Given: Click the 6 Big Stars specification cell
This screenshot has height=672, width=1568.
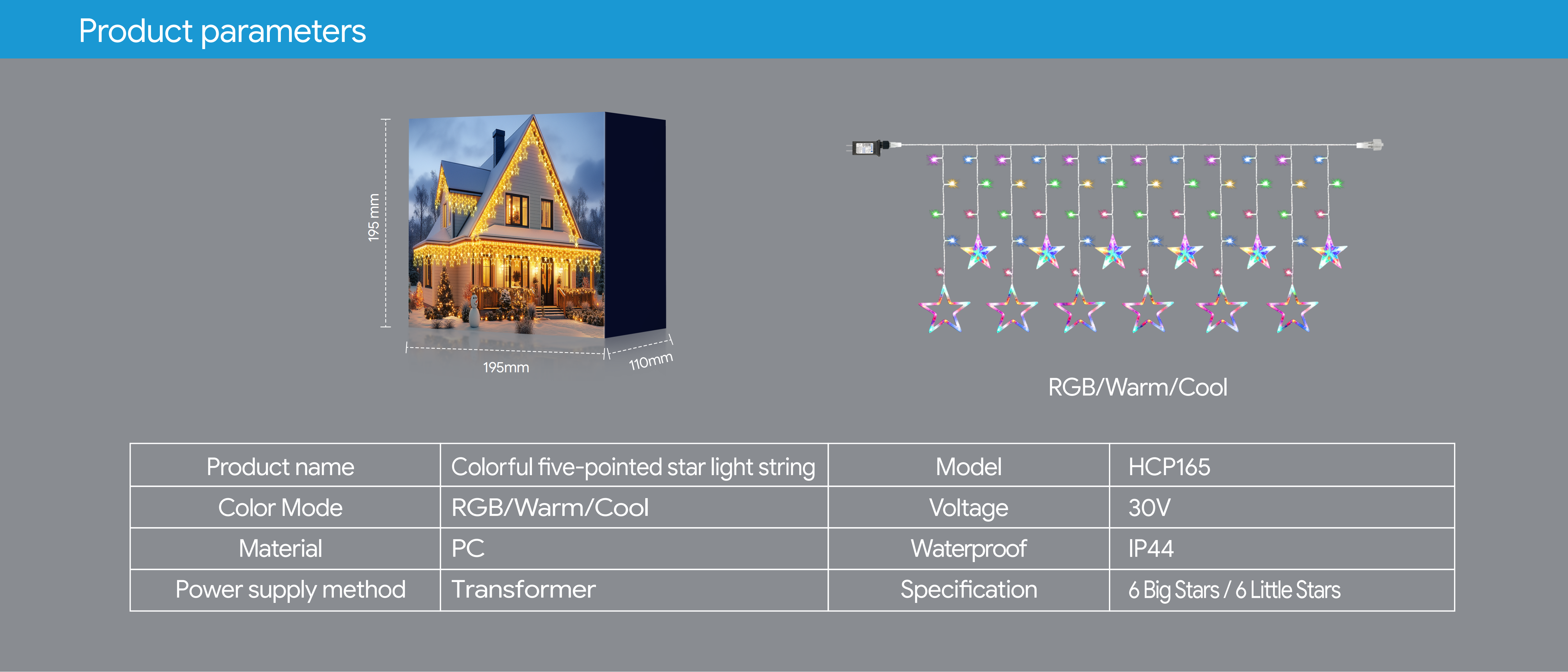Looking at the screenshot, I should pos(1234,590).
